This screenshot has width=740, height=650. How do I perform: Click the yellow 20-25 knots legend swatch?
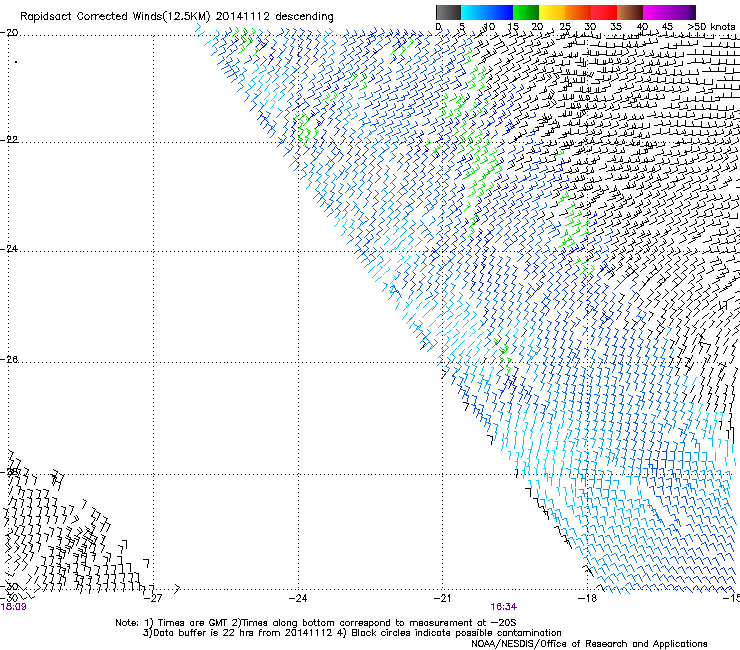[552, 12]
